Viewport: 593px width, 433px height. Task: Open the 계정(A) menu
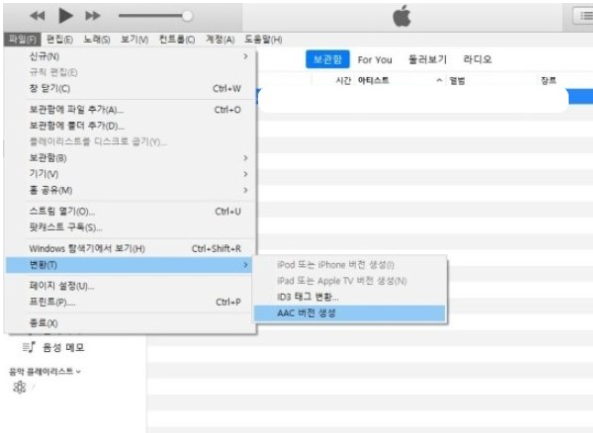220,39
